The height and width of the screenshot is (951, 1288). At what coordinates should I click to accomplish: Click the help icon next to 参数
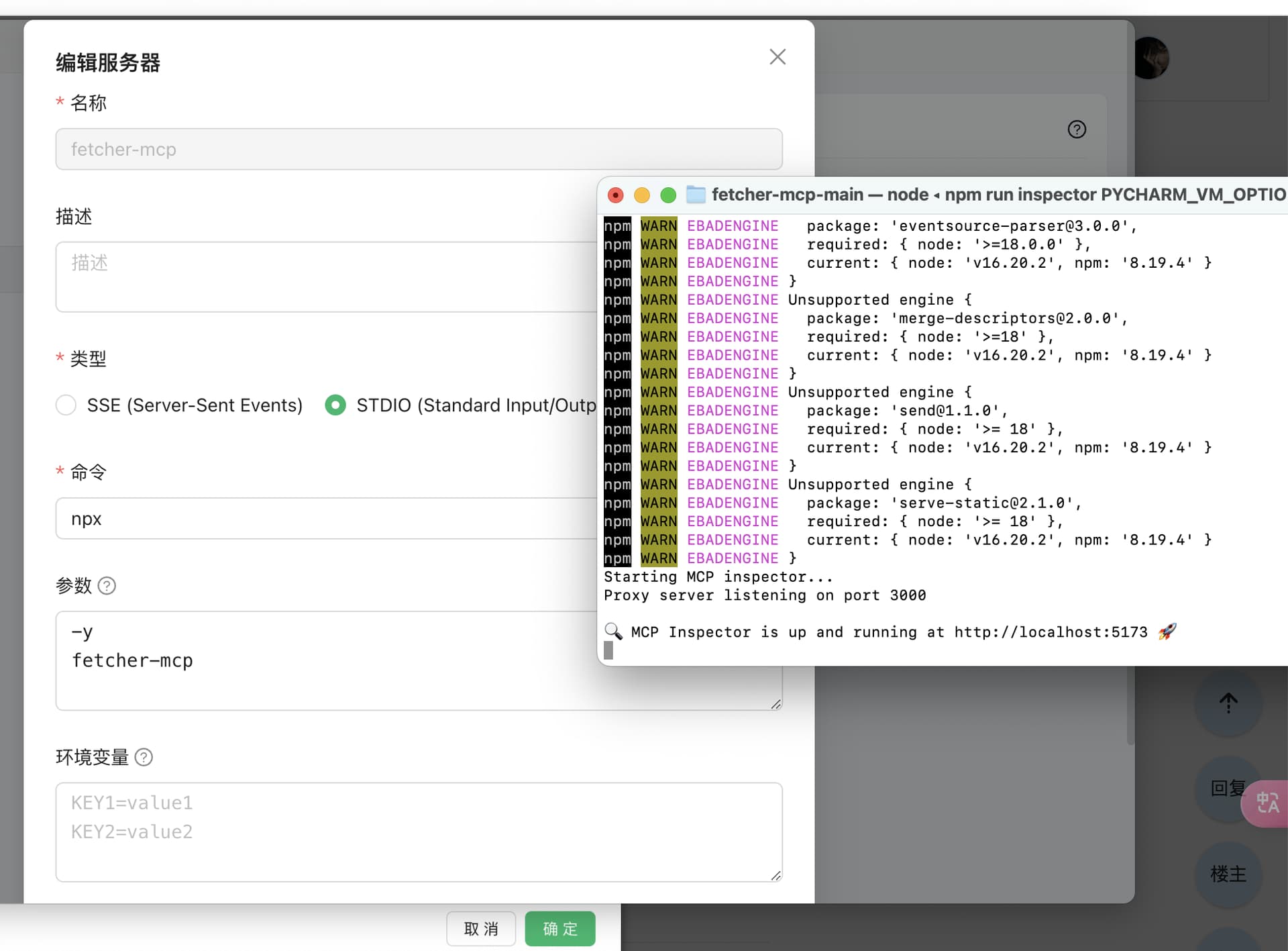pos(107,586)
